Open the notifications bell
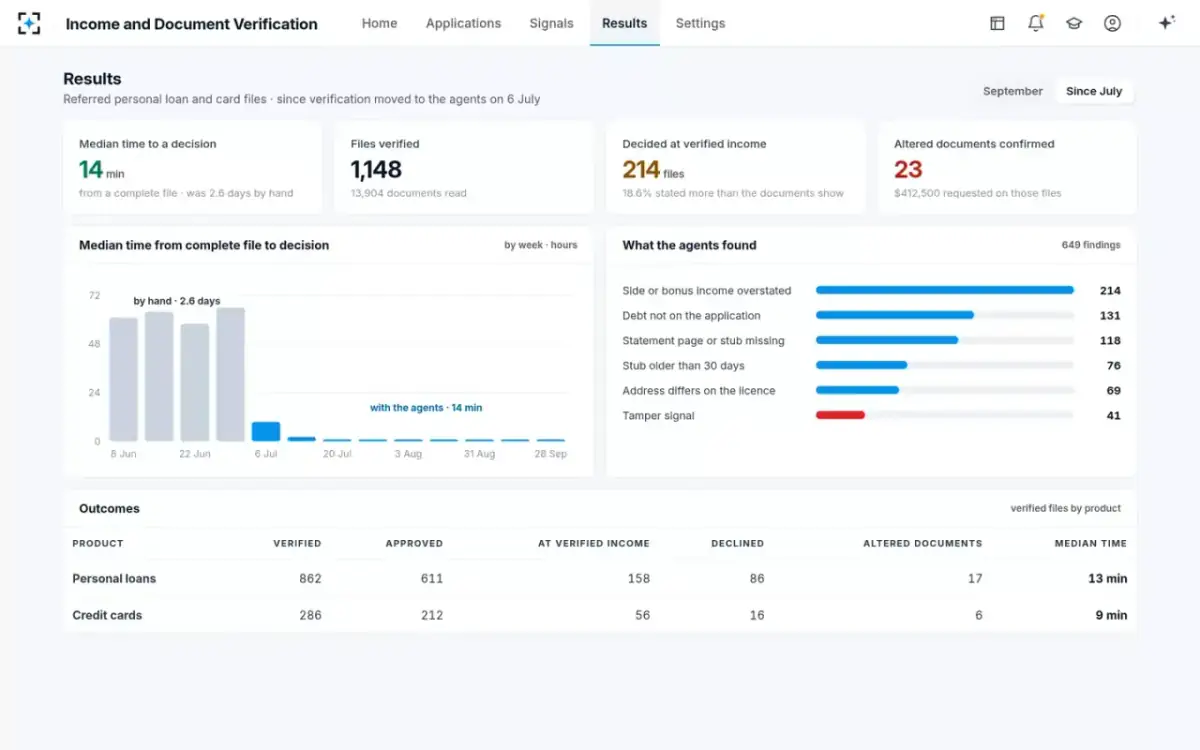The image size is (1200, 750). [x=1035, y=23]
